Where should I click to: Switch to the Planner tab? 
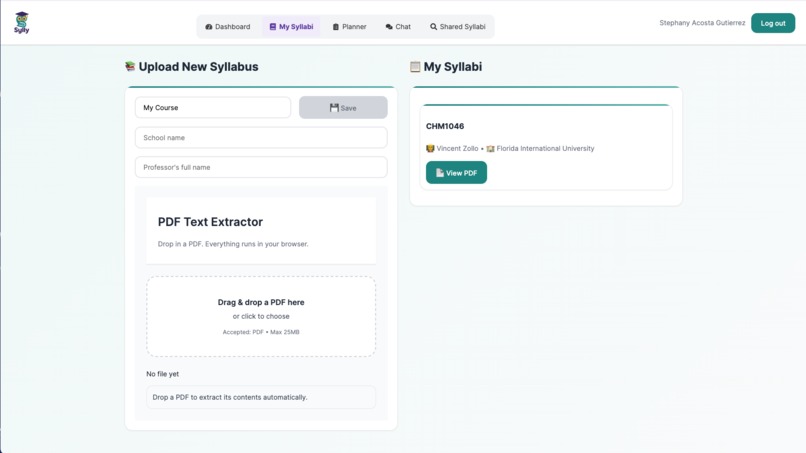[x=350, y=27]
